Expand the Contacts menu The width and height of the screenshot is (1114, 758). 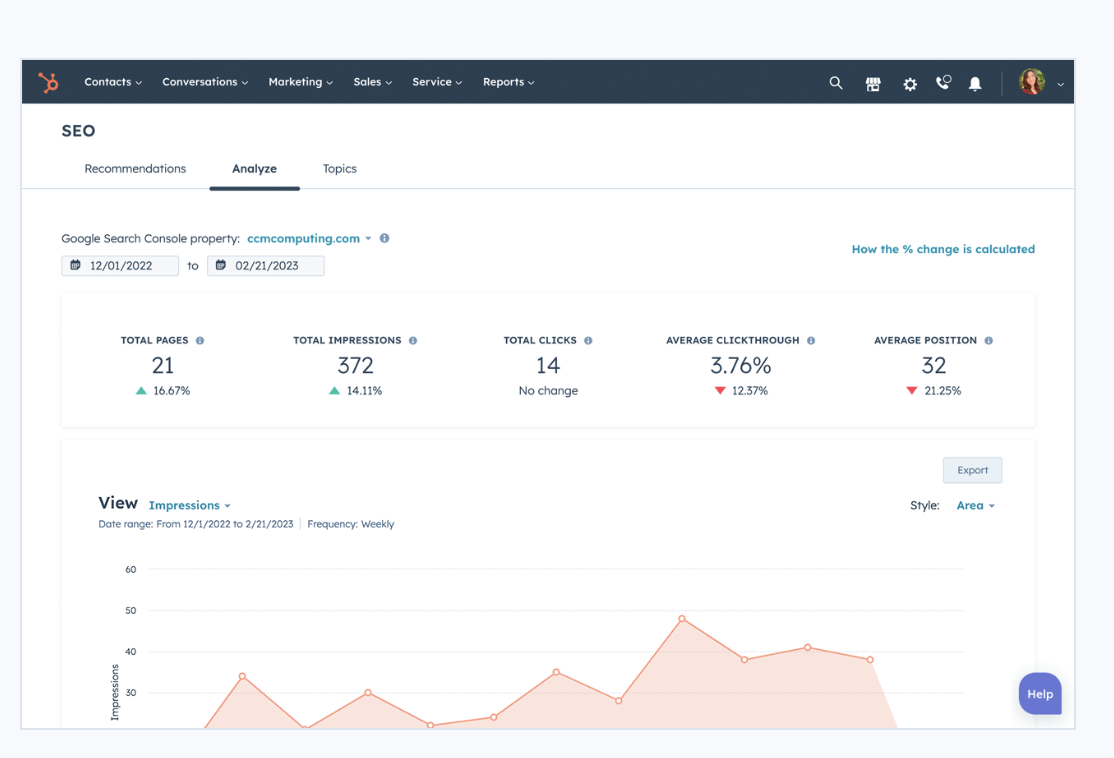pos(113,82)
